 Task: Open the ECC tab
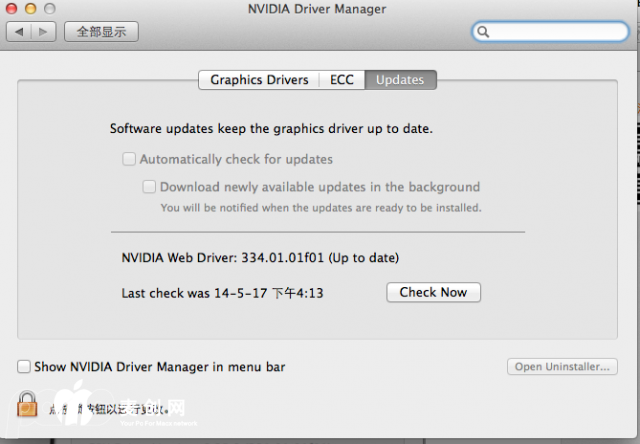pos(342,80)
